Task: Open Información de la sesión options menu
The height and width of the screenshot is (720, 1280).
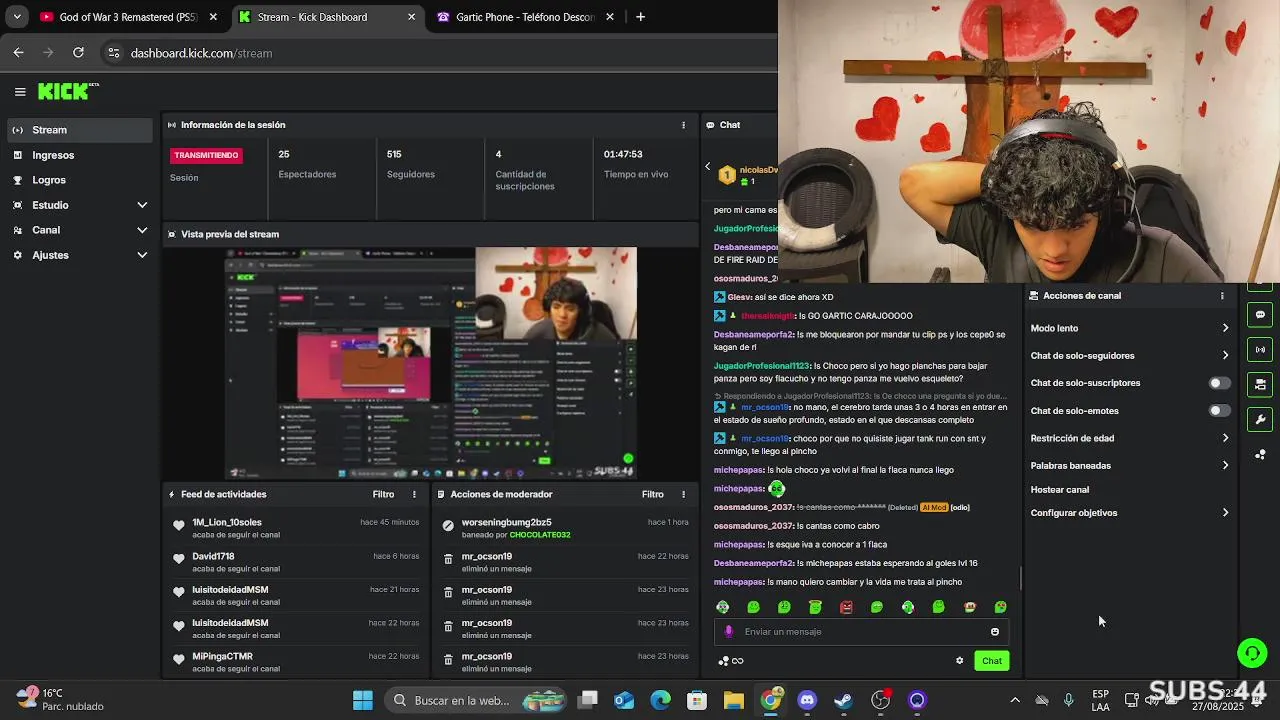Action: point(684,125)
